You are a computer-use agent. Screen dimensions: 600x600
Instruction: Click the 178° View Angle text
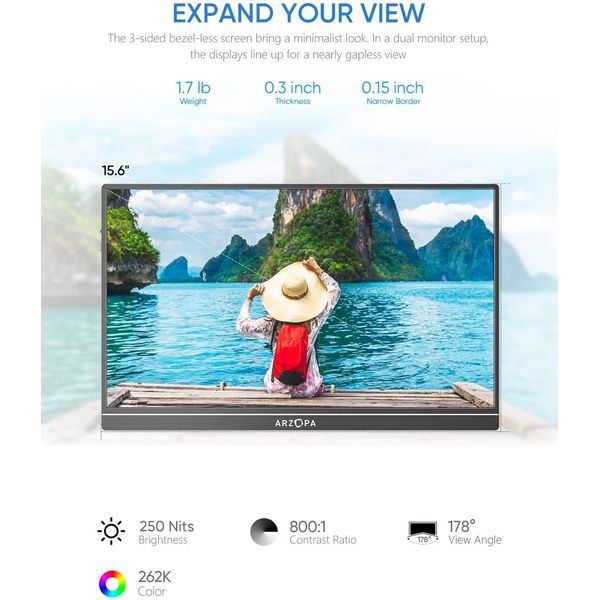pos(474,532)
